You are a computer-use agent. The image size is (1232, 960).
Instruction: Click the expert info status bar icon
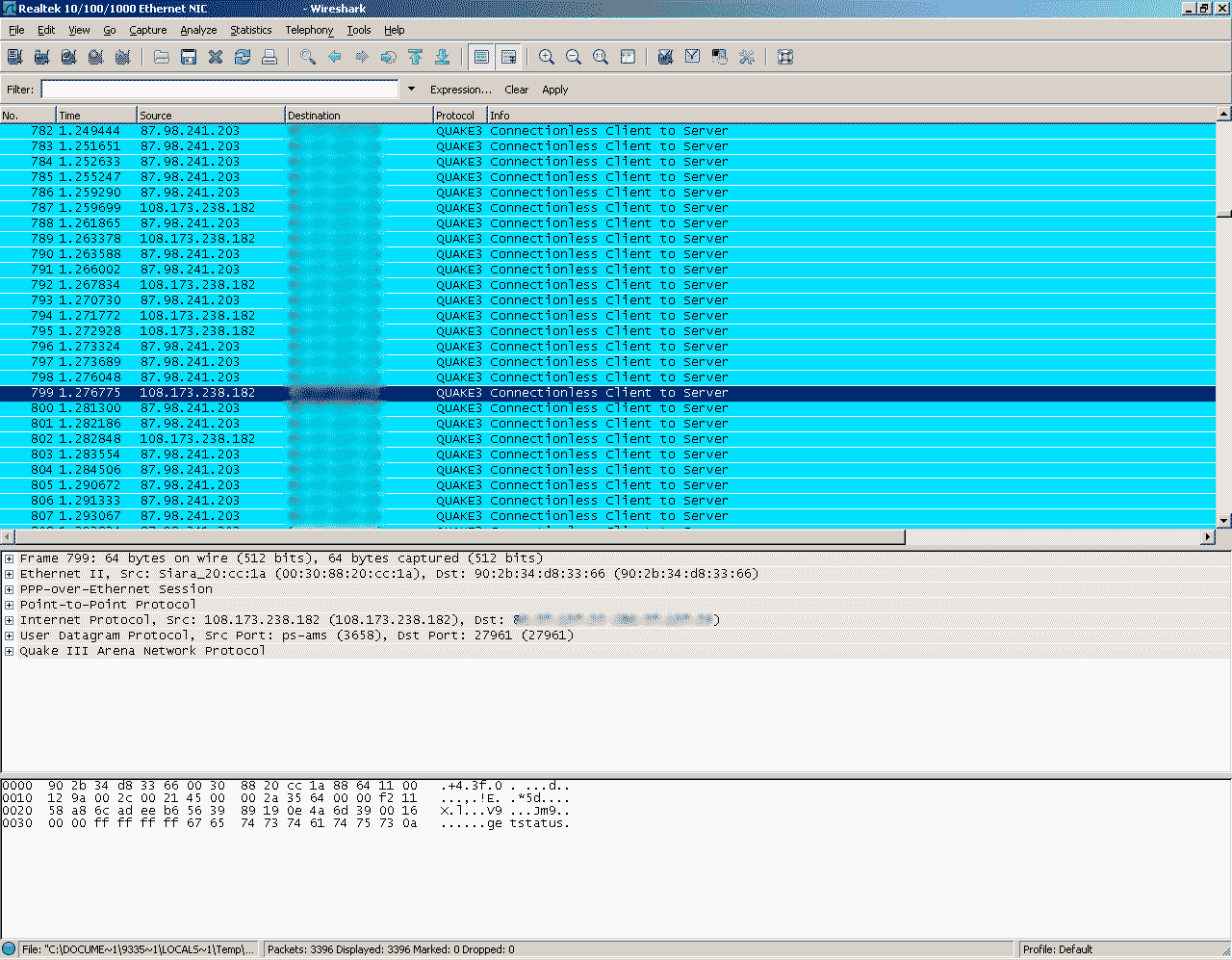click(x=9, y=949)
